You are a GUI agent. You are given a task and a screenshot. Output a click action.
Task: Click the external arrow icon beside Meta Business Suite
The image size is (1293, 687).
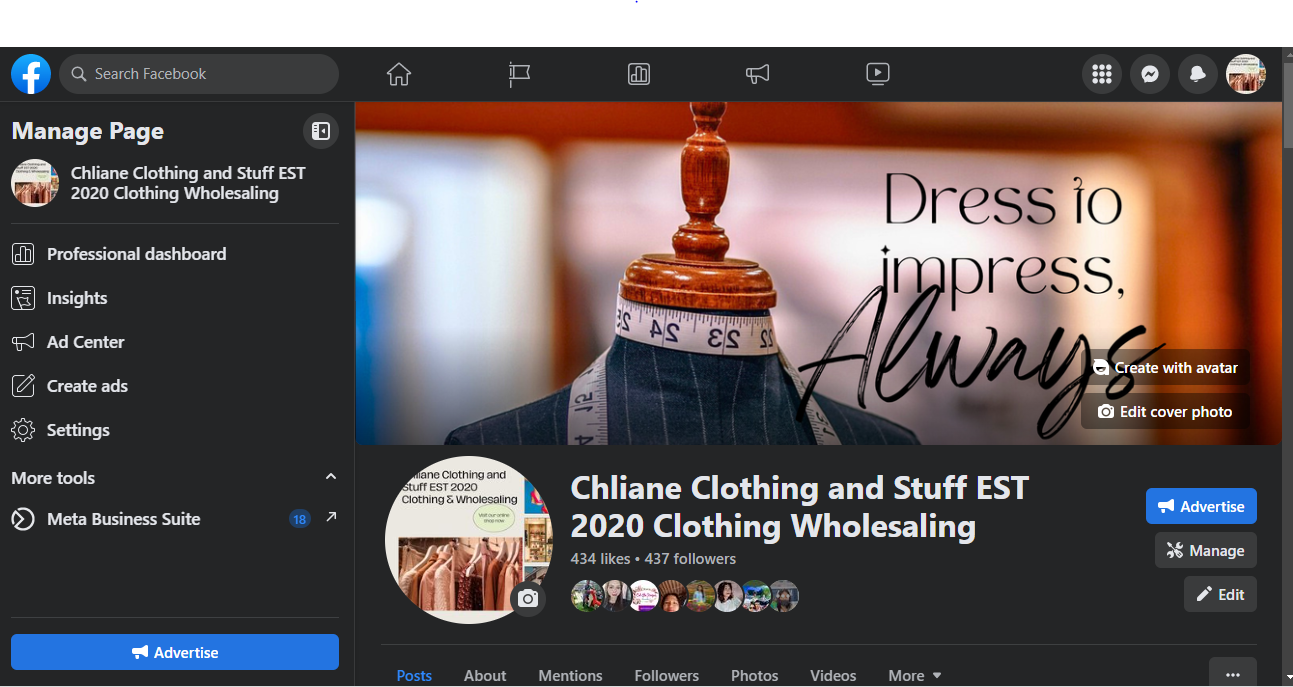tap(331, 517)
